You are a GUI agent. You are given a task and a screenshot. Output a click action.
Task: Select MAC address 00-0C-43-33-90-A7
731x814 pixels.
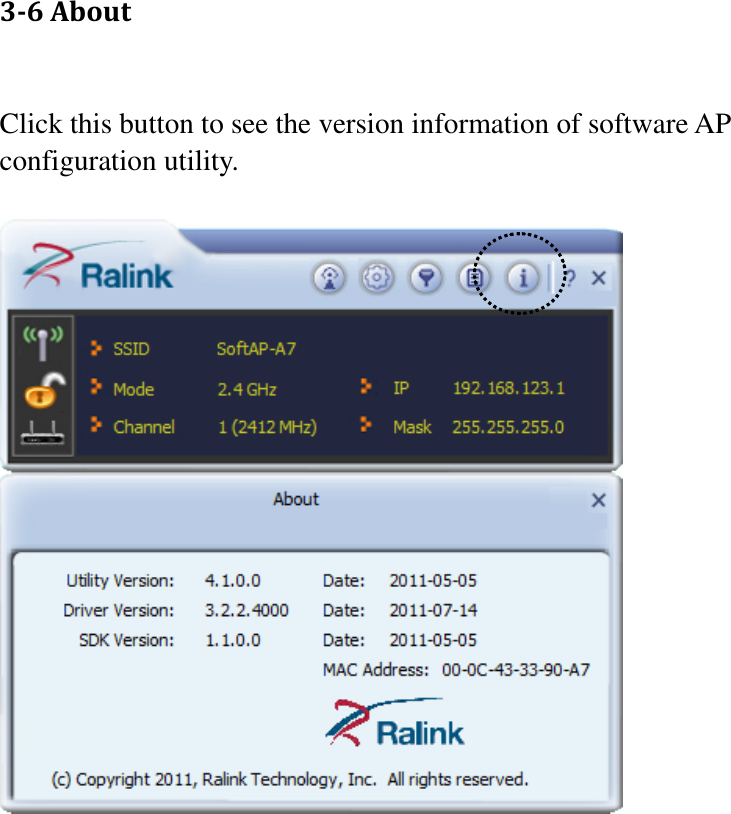tap(516, 670)
